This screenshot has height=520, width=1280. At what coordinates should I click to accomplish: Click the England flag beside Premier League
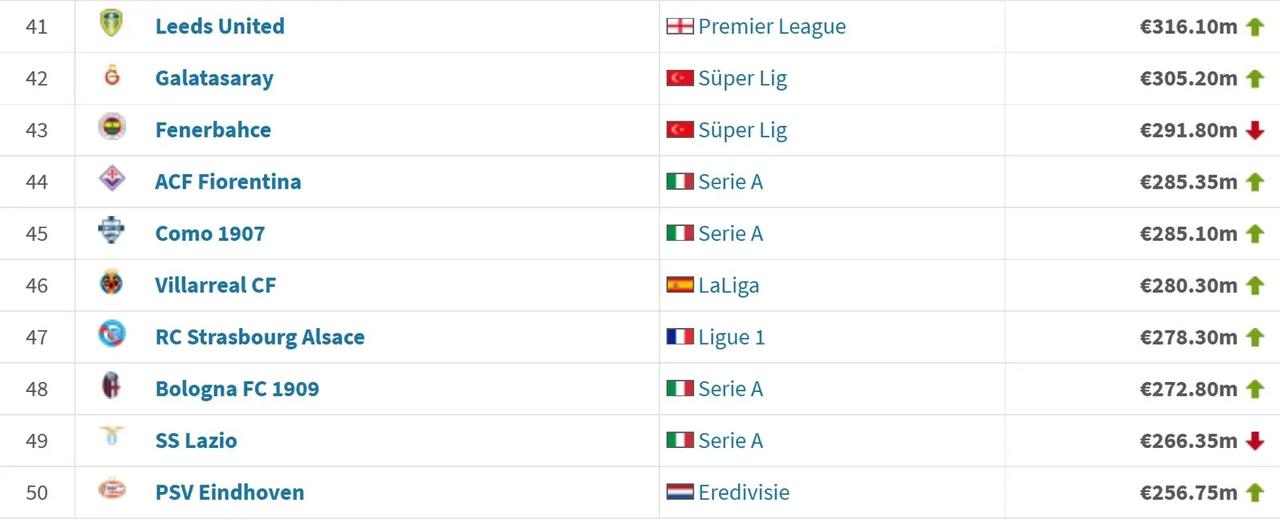tap(680, 26)
